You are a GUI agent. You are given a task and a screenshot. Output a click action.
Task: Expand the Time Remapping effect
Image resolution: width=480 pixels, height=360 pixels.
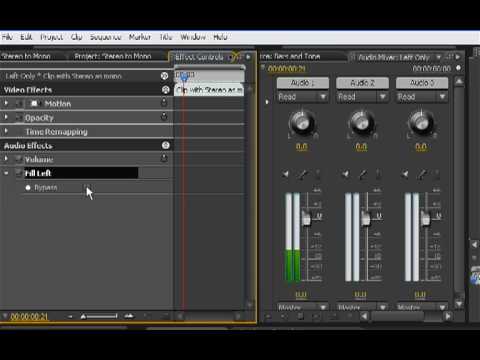6,131
